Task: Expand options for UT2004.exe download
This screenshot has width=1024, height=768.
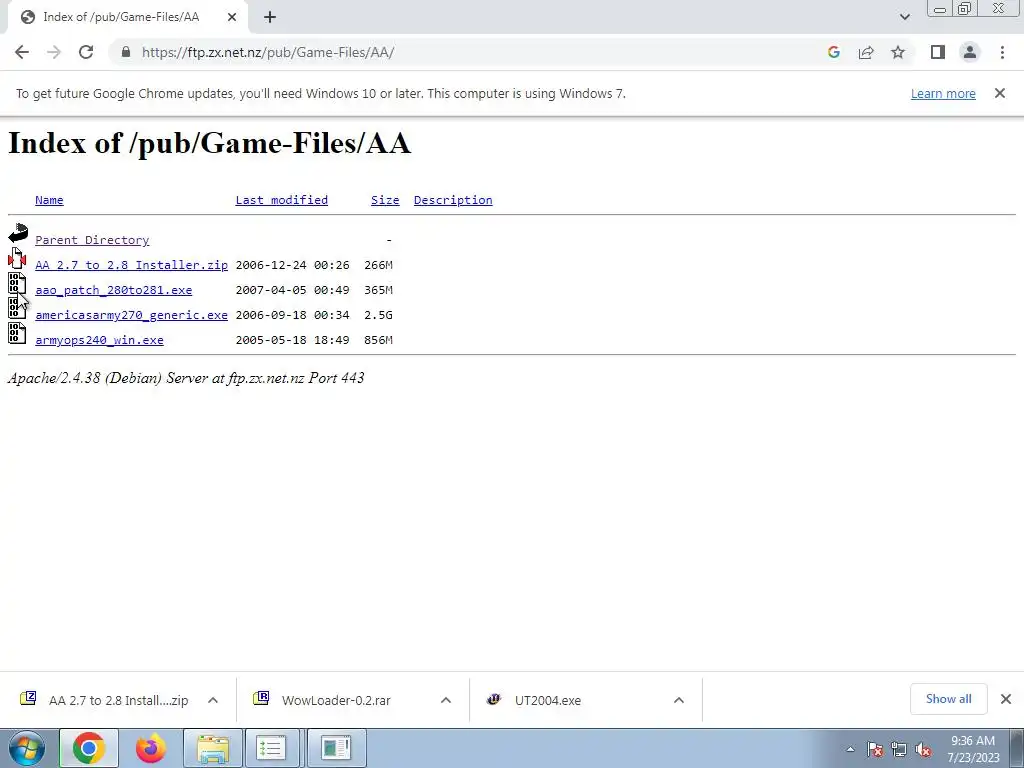Action: click(x=679, y=700)
